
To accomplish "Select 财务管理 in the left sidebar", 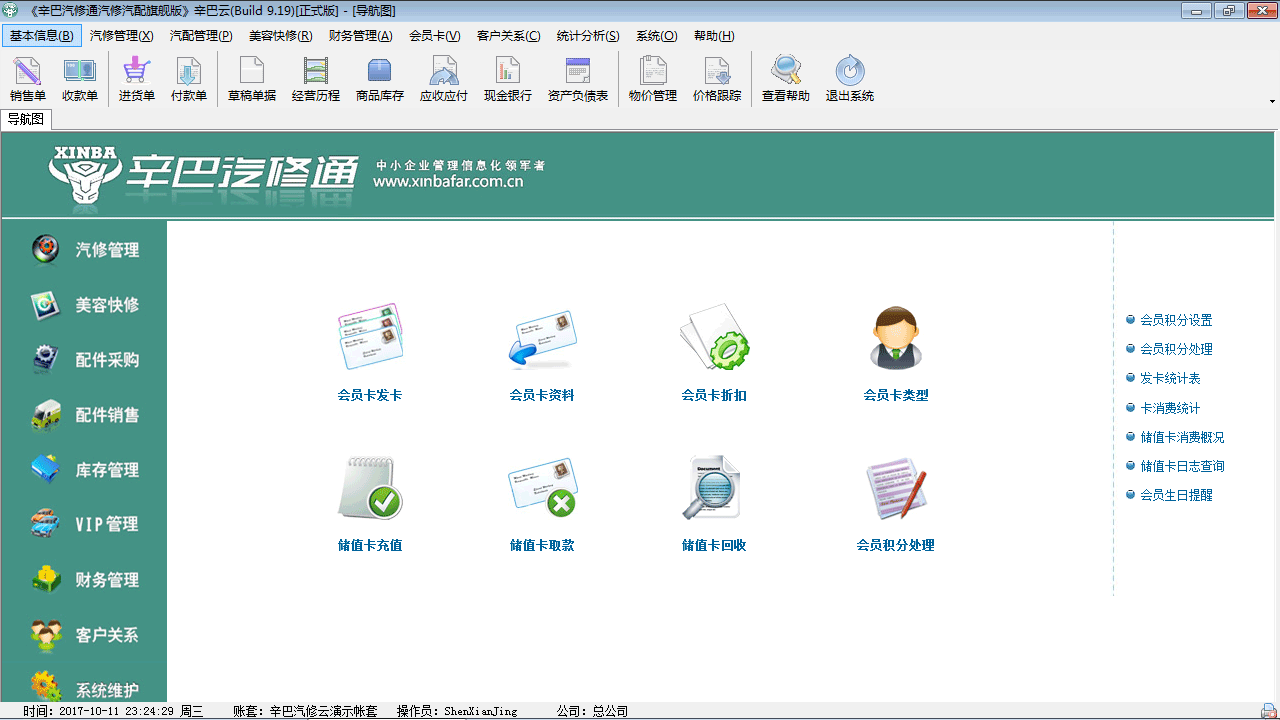I will click(x=84, y=580).
